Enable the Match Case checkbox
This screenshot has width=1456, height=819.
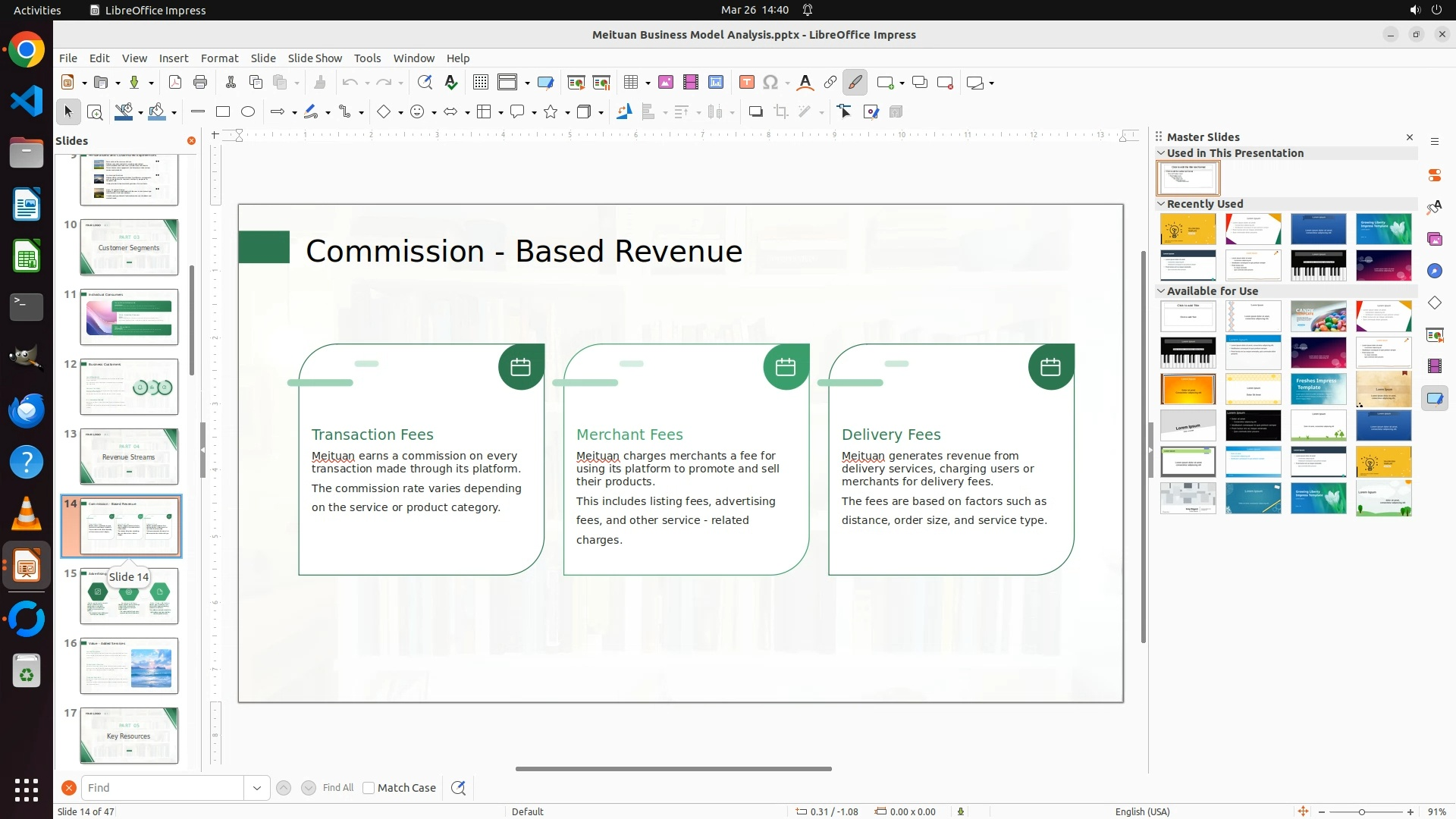point(369,788)
